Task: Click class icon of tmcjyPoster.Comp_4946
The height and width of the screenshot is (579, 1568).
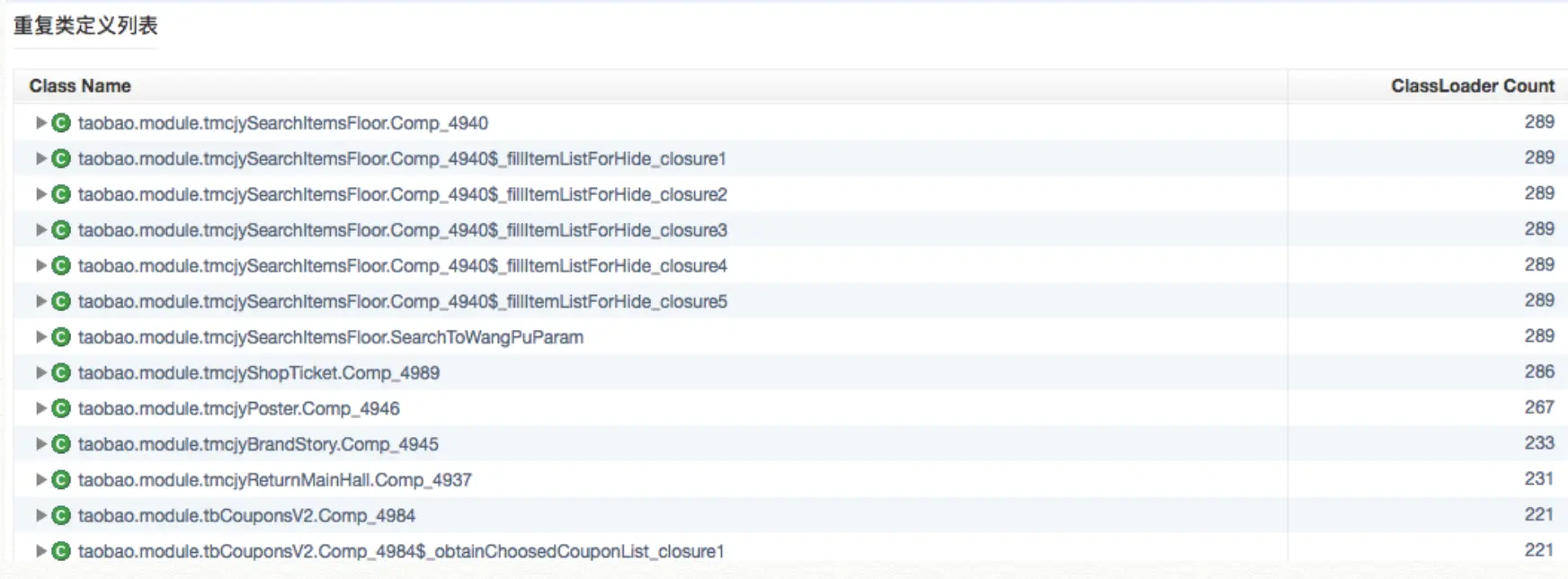Action: click(61, 408)
